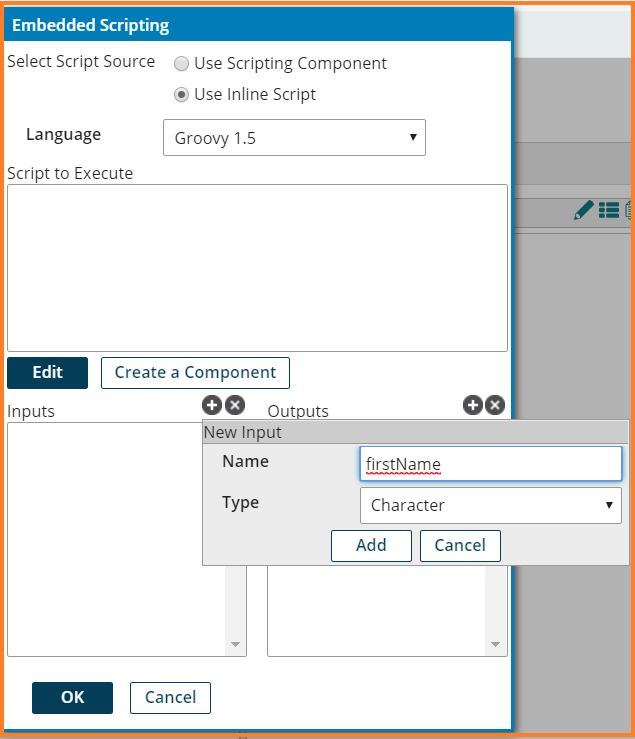Screen dimensions: 635x739
Task: Click Create a Component button
Action: click(x=195, y=372)
